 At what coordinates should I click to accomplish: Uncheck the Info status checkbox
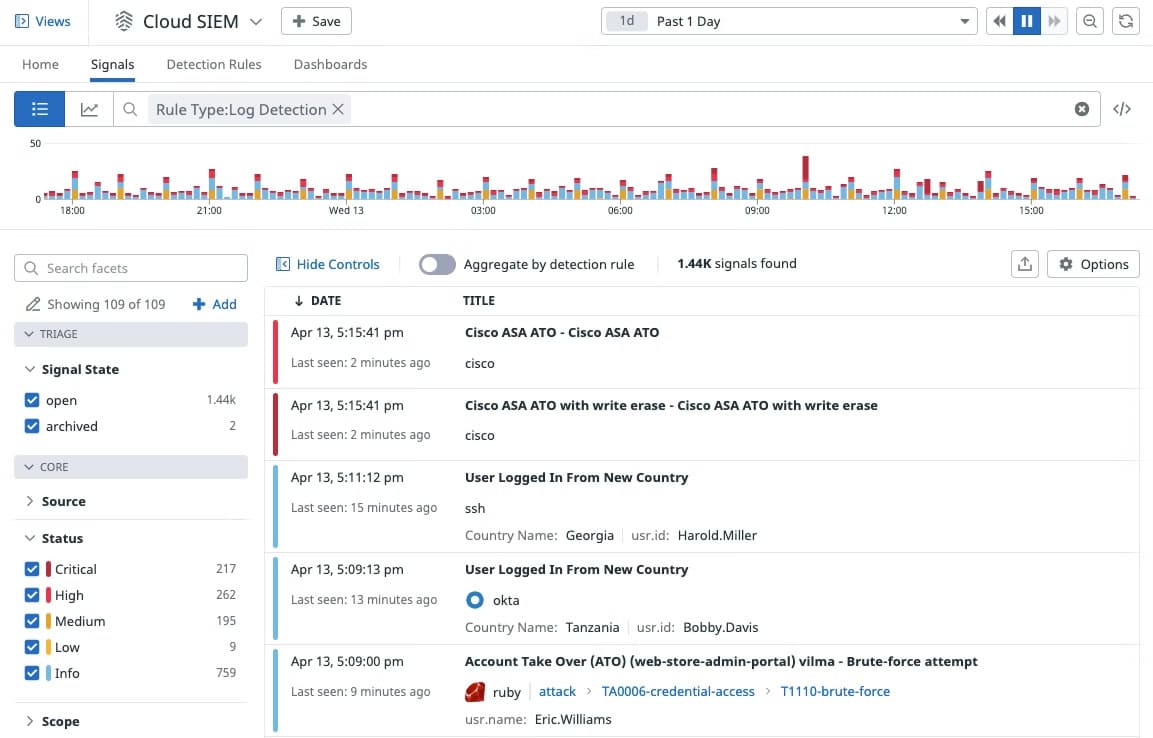(x=32, y=673)
